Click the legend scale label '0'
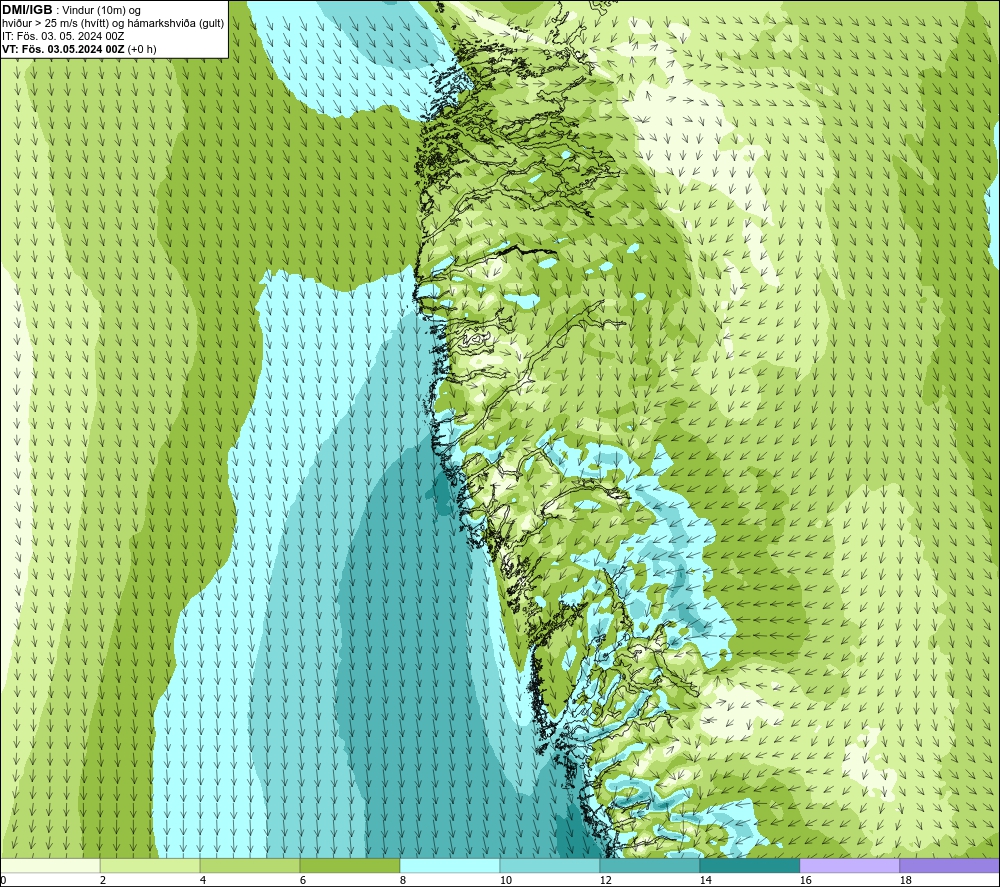The height and width of the screenshot is (887, 1000). pos(3,880)
